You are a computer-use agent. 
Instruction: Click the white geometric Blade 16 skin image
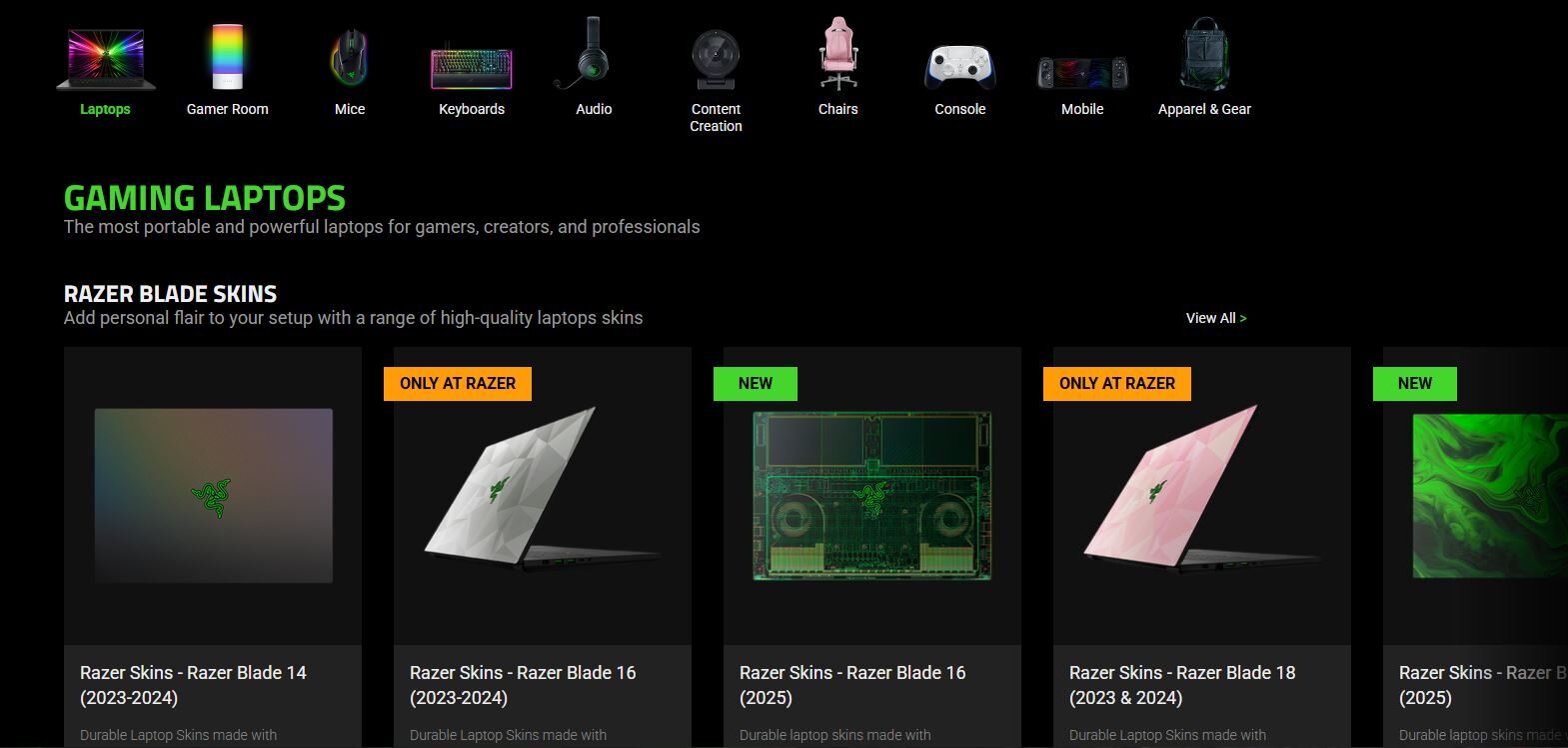542,495
